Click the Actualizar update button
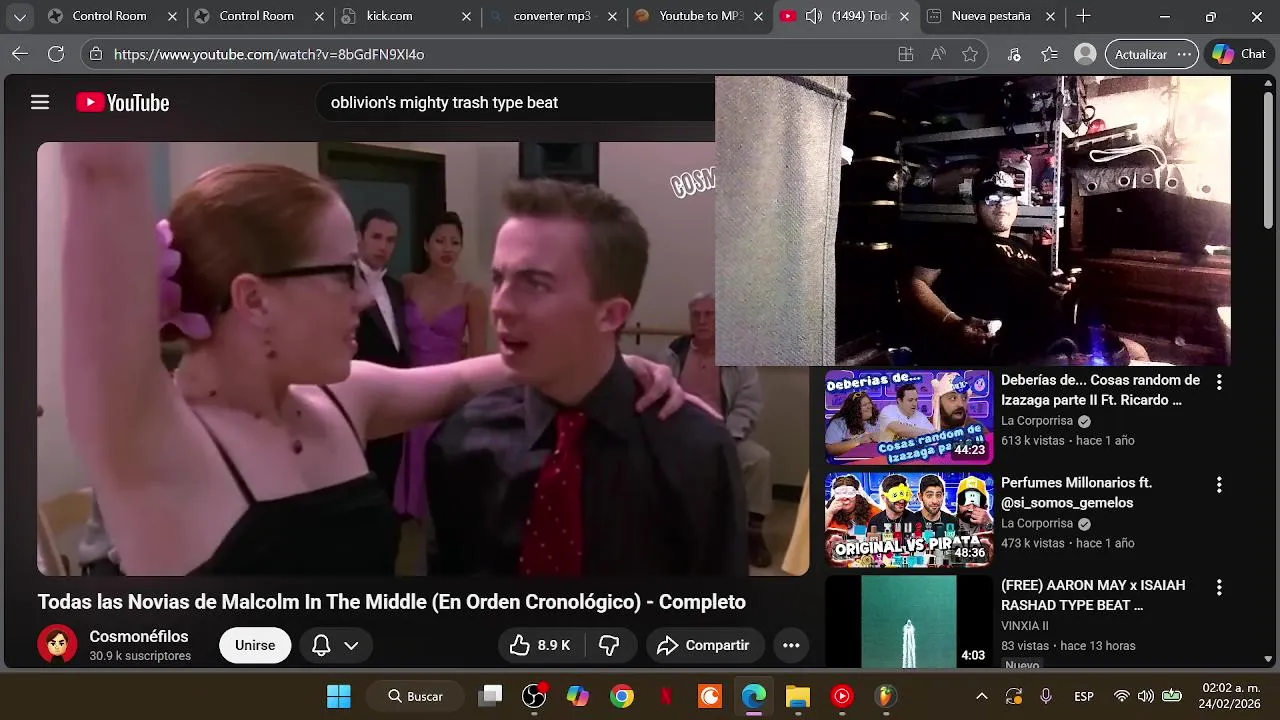This screenshot has height=720, width=1280. point(1141,54)
